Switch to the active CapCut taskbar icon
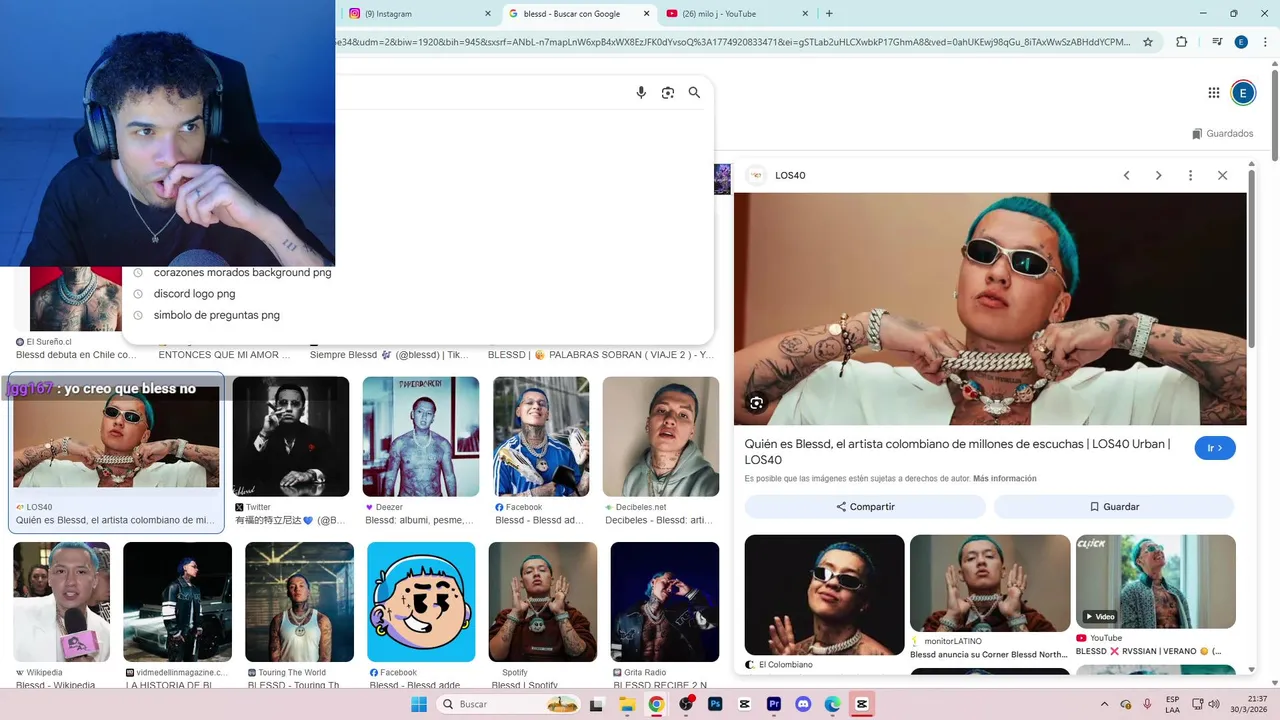 point(862,704)
